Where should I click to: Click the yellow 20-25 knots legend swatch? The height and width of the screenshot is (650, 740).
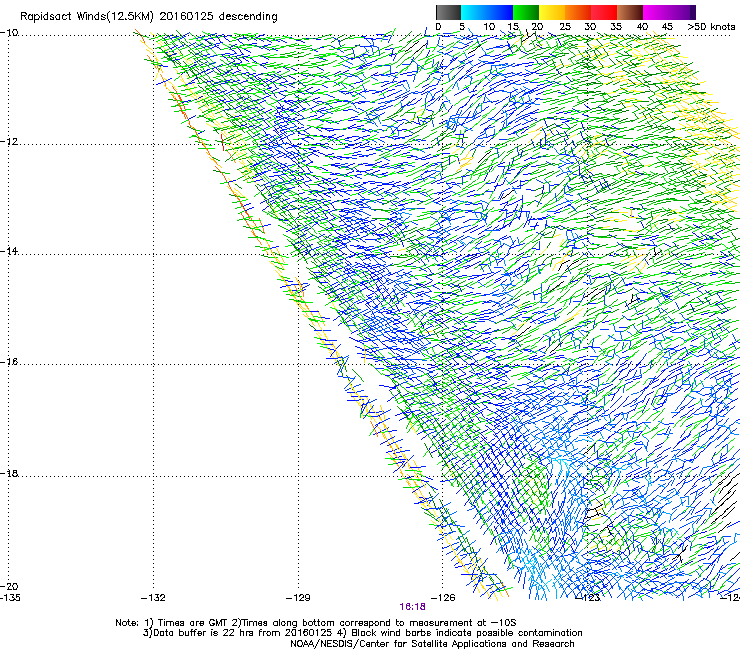552,12
